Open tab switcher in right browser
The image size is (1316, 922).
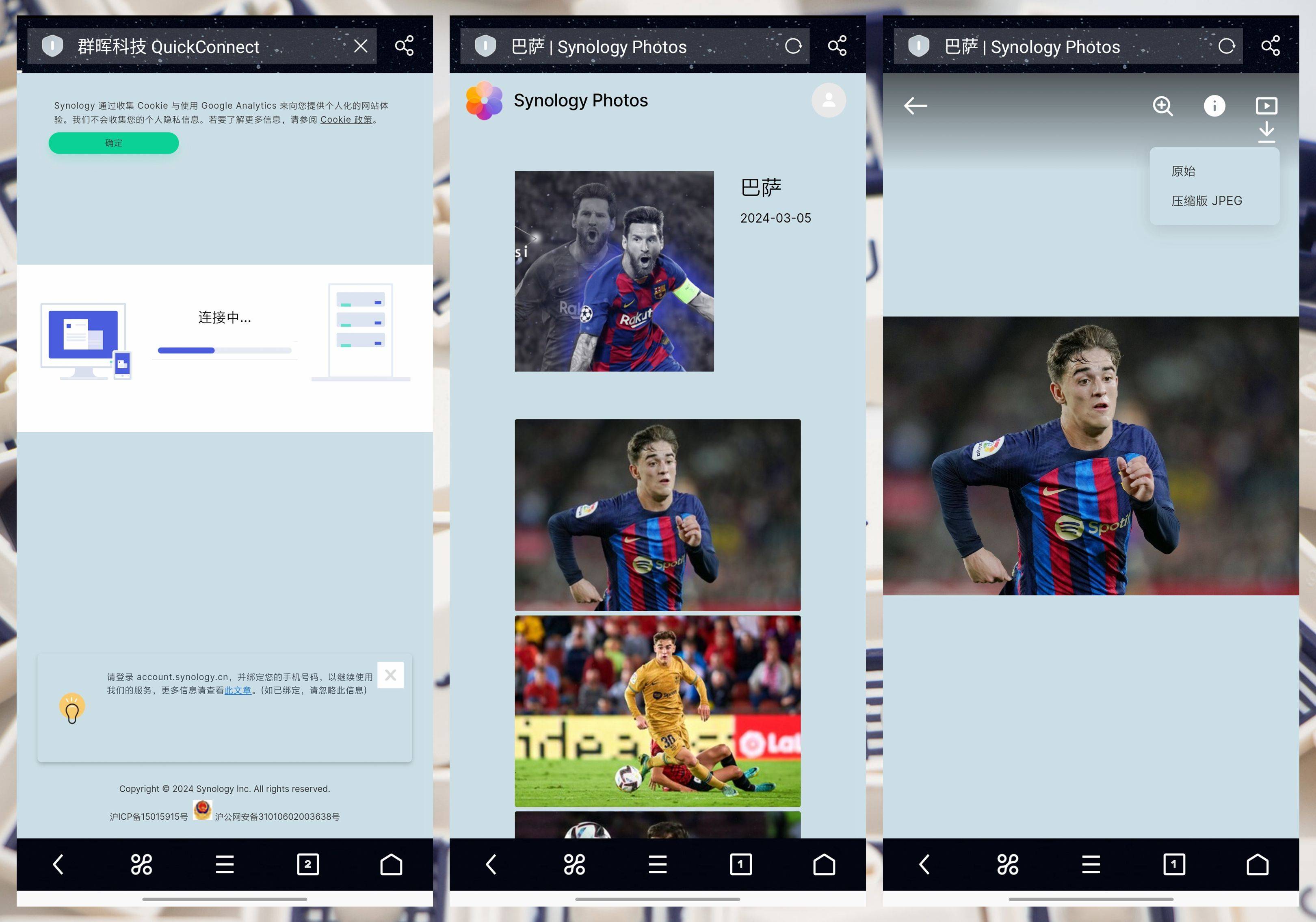[1174, 864]
